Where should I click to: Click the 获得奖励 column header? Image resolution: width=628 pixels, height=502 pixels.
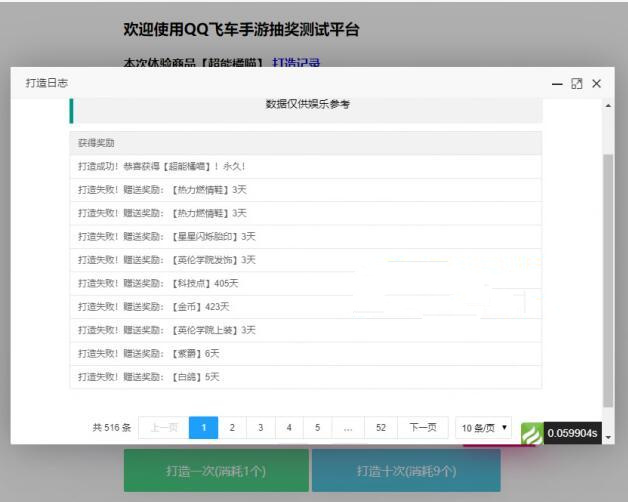coord(306,143)
